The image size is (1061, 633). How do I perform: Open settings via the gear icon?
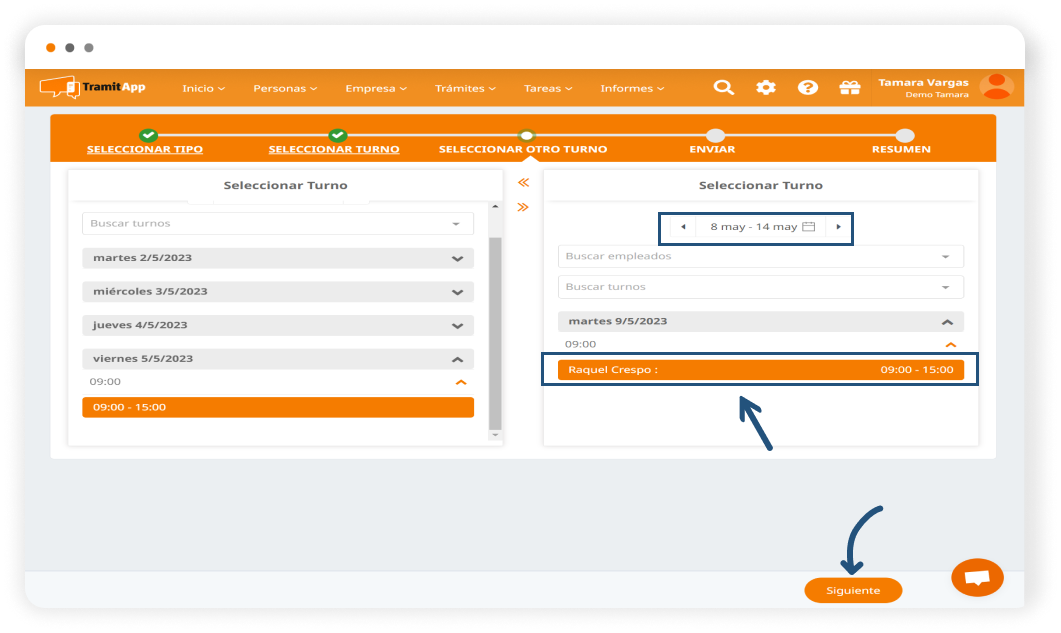coord(766,88)
